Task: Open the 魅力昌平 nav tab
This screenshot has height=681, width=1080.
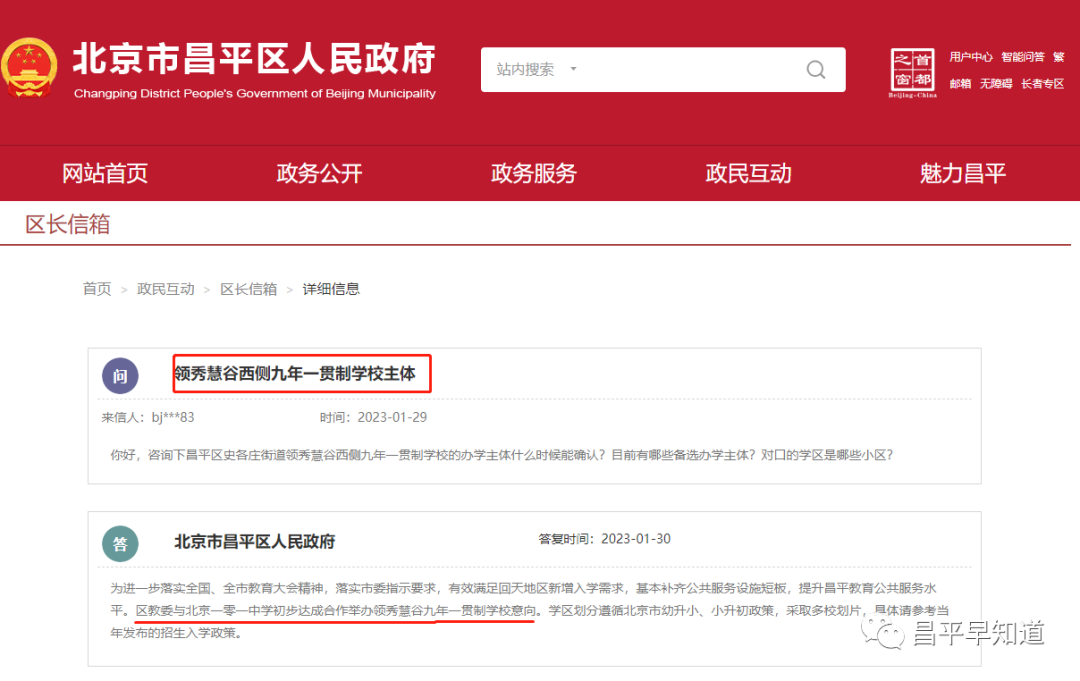Action: pos(963,174)
